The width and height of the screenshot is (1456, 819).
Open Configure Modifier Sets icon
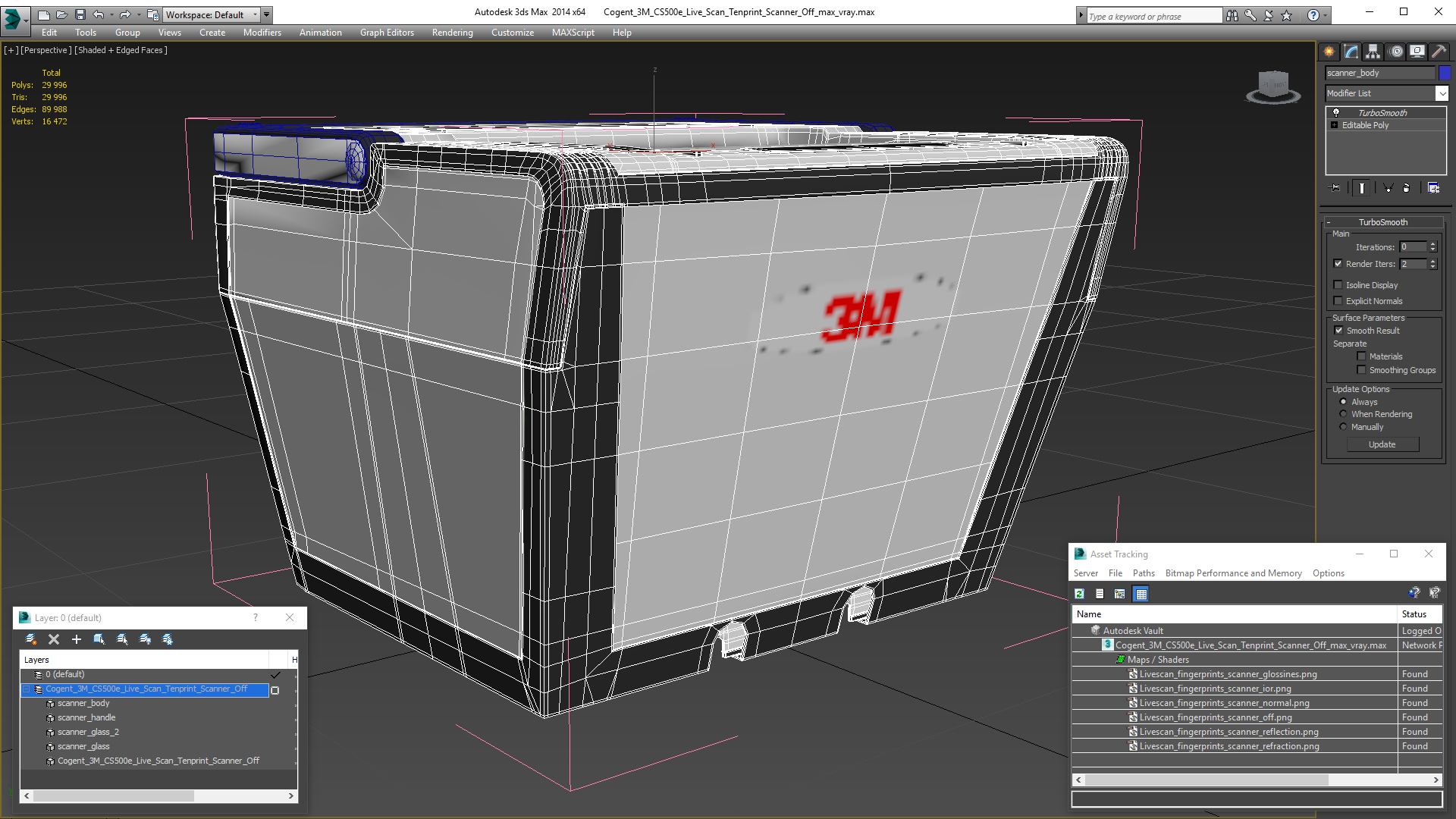click(x=1433, y=188)
